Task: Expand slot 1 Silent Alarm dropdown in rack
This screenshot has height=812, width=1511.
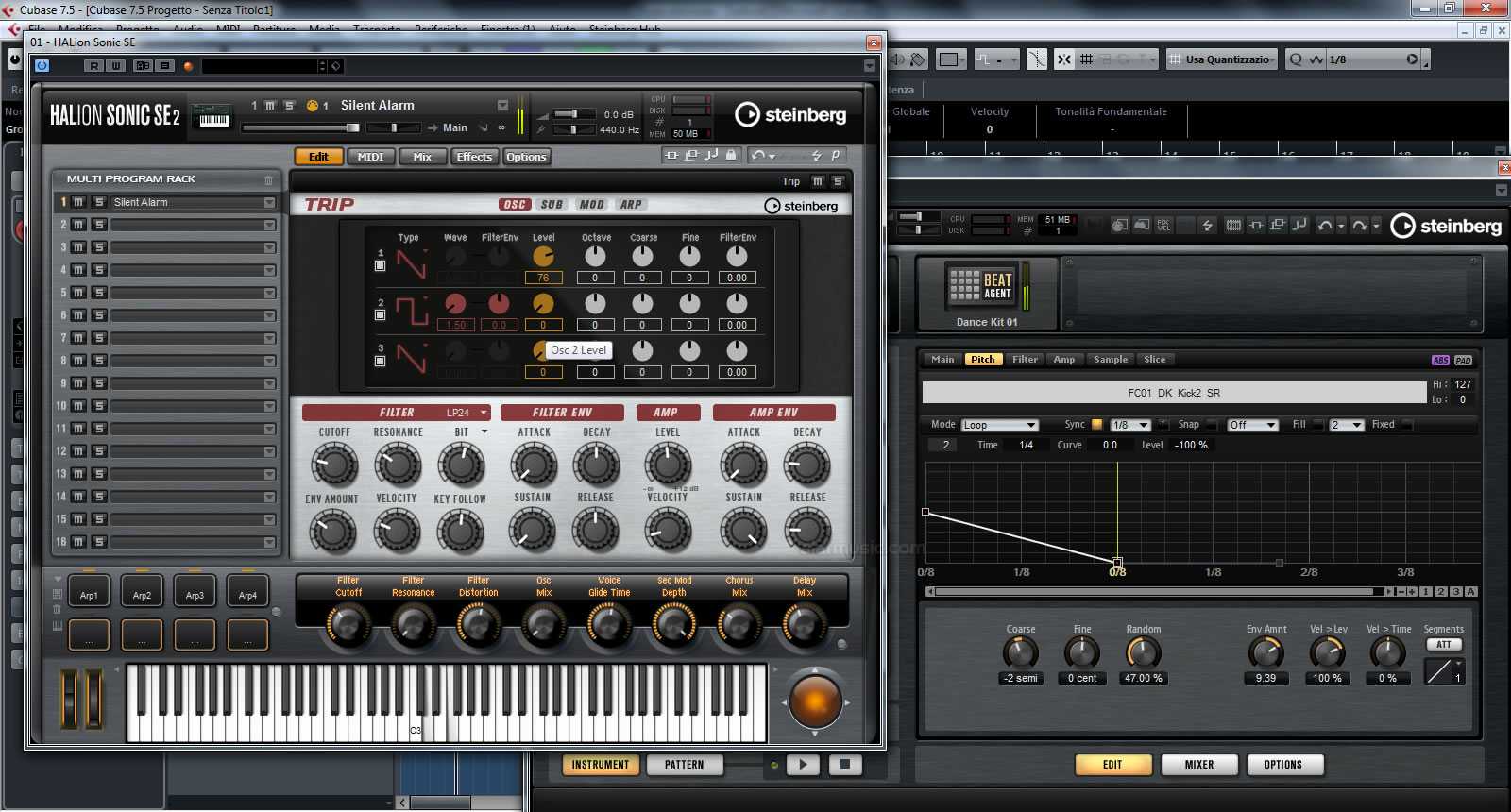Action: [x=269, y=202]
